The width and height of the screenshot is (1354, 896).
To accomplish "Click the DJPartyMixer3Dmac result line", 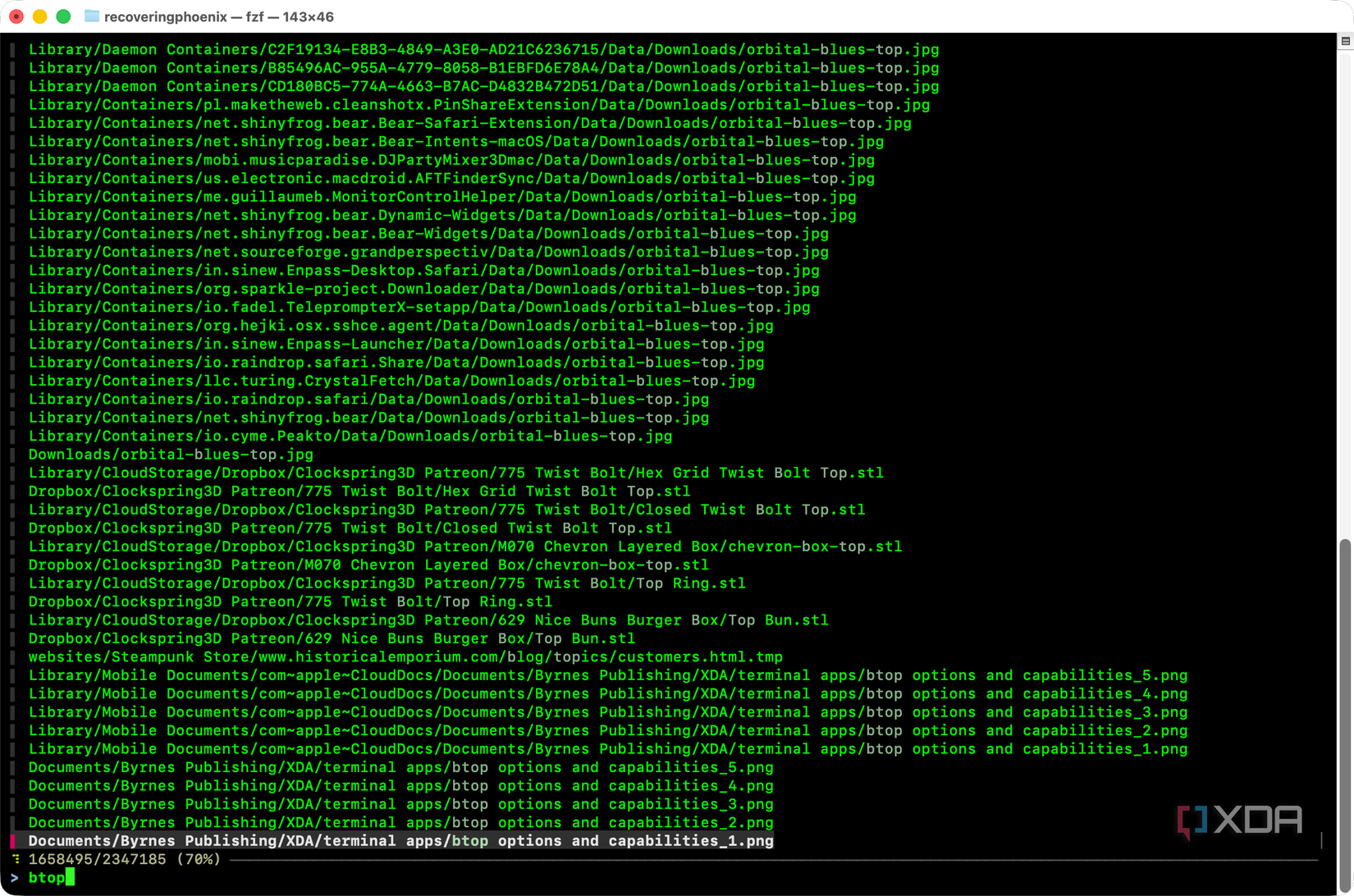I will pyautogui.click(x=451, y=160).
